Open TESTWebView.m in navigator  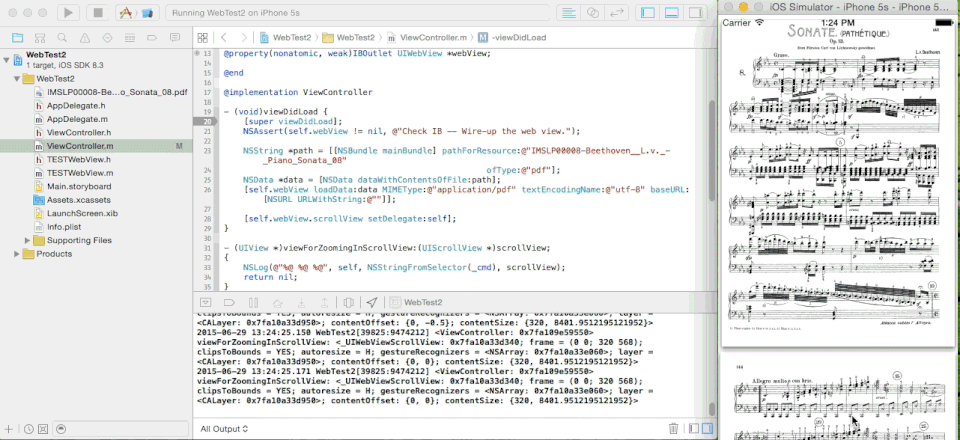tap(73, 173)
